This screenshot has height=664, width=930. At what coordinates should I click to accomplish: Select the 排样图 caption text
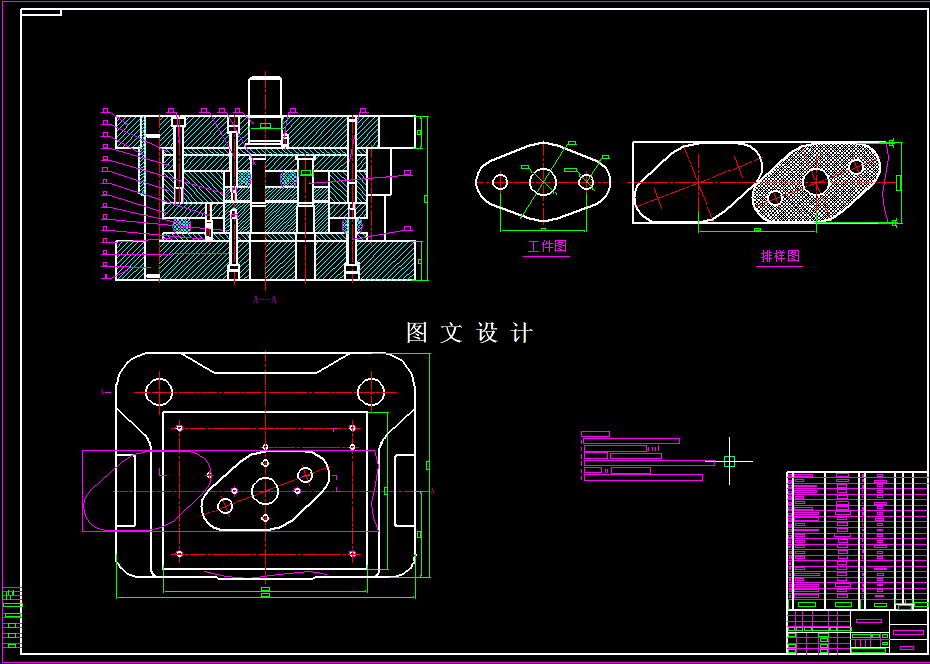780,256
